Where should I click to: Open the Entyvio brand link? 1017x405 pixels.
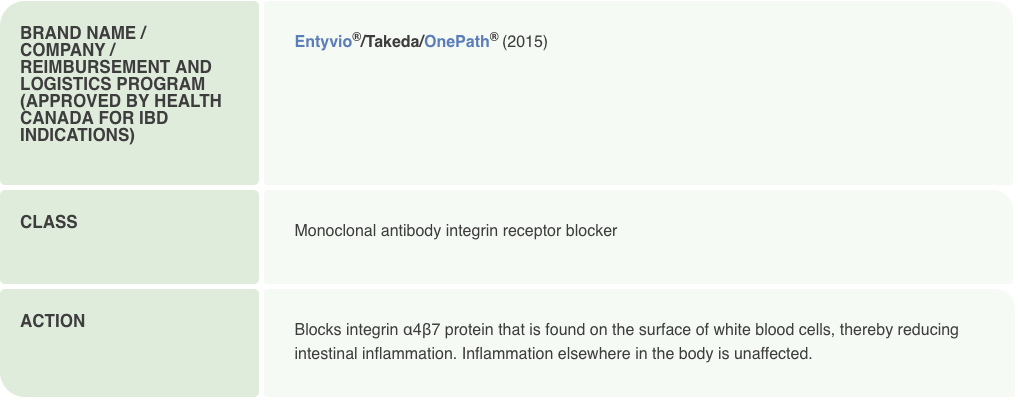point(322,42)
